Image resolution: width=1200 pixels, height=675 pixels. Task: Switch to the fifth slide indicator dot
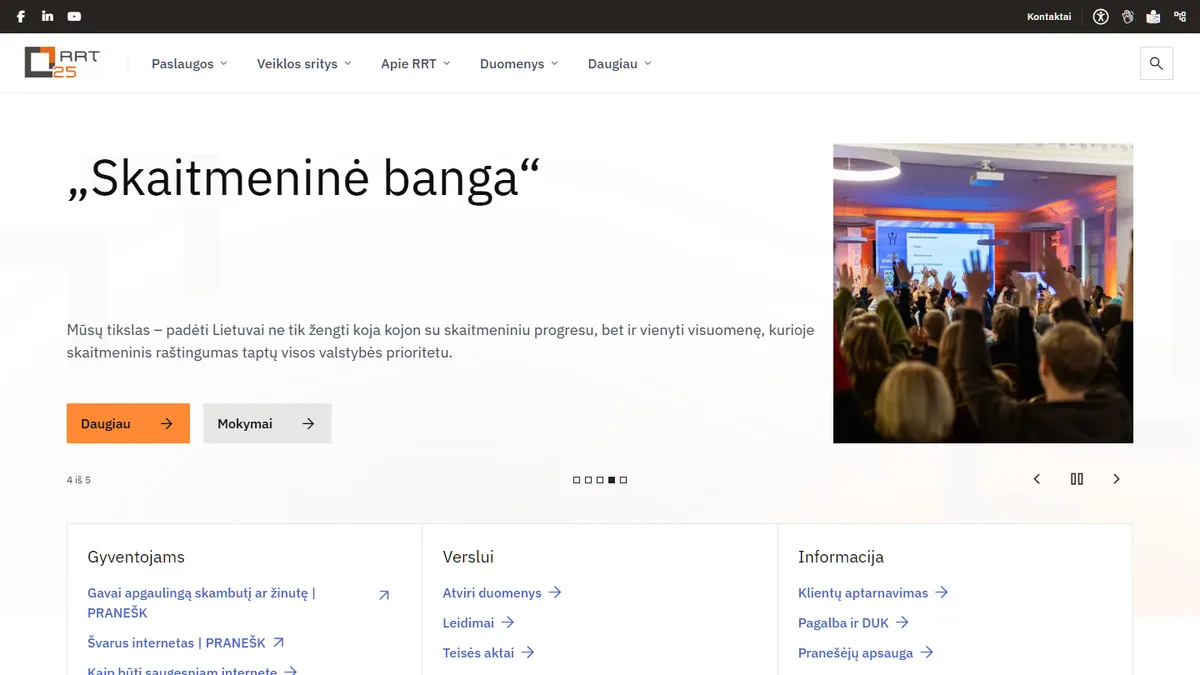pos(623,480)
